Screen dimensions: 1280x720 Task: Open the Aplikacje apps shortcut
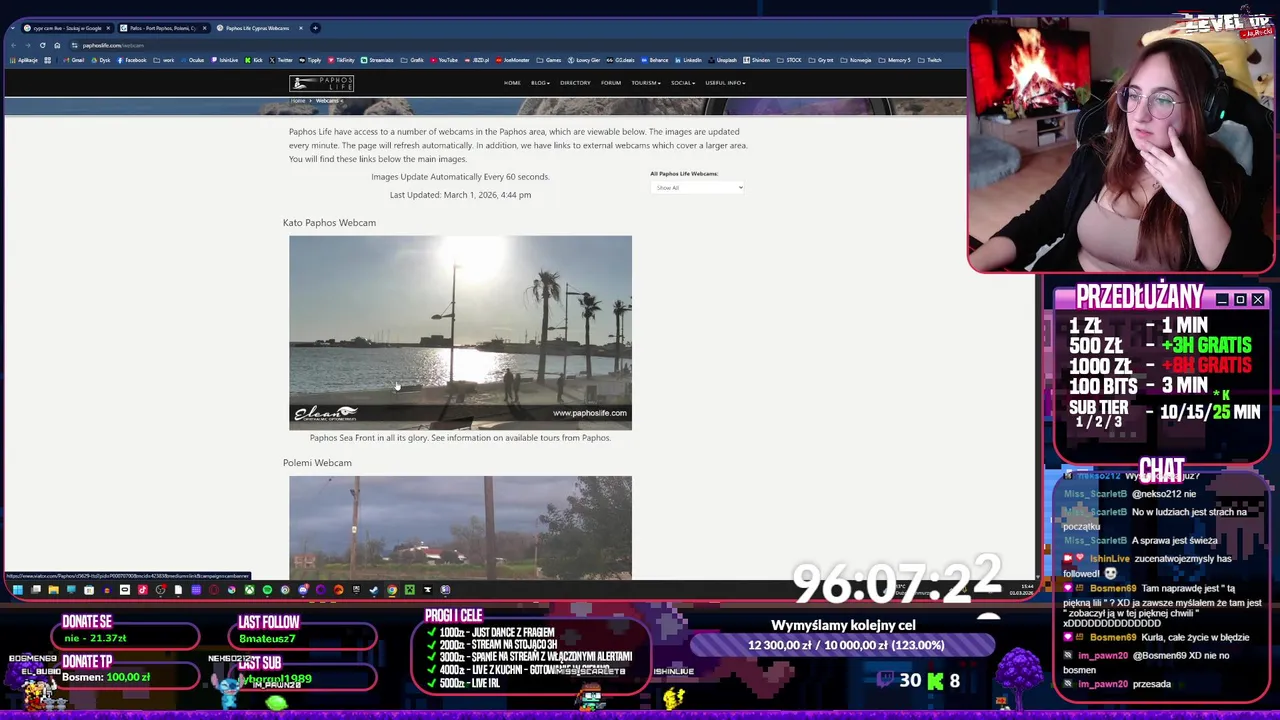pyautogui.click(x=23, y=60)
